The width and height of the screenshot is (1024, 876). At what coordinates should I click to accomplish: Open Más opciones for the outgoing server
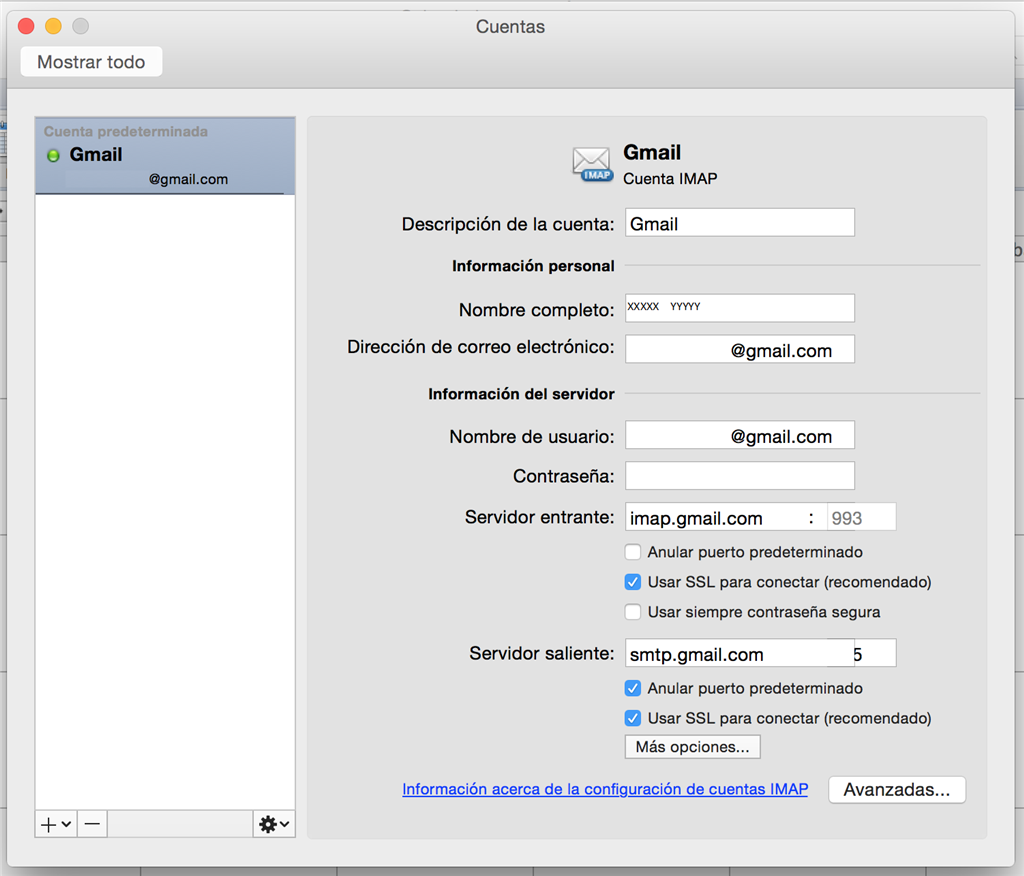click(692, 747)
